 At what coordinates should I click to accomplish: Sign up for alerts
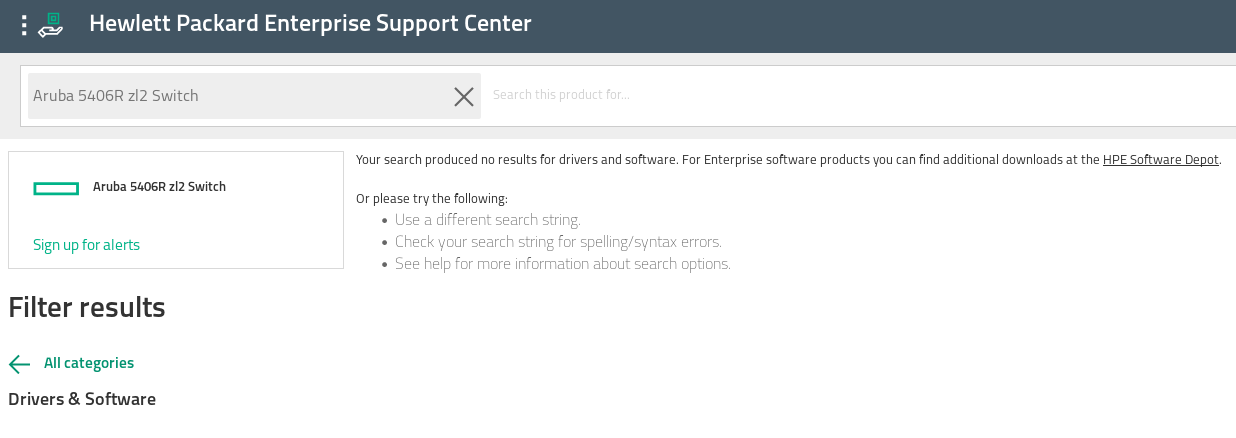[86, 245]
